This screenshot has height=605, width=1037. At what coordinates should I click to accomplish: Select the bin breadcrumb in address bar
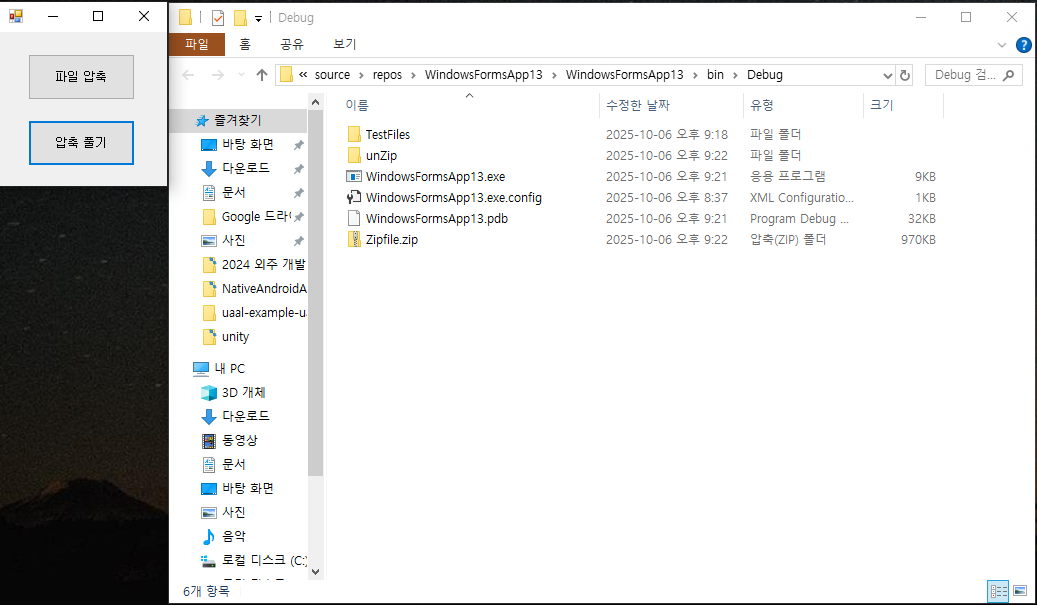click(715, 75)
